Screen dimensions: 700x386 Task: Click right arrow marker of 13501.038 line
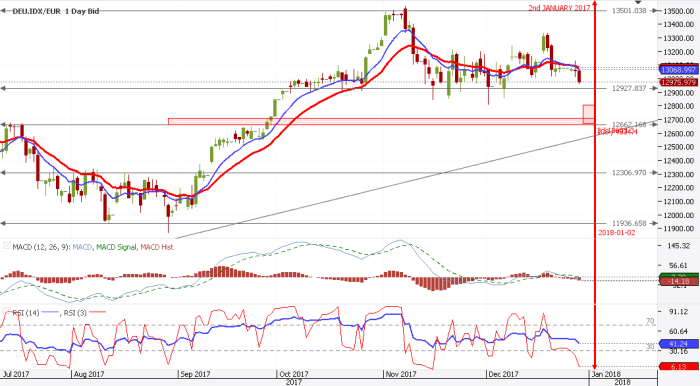click(654, 11)
